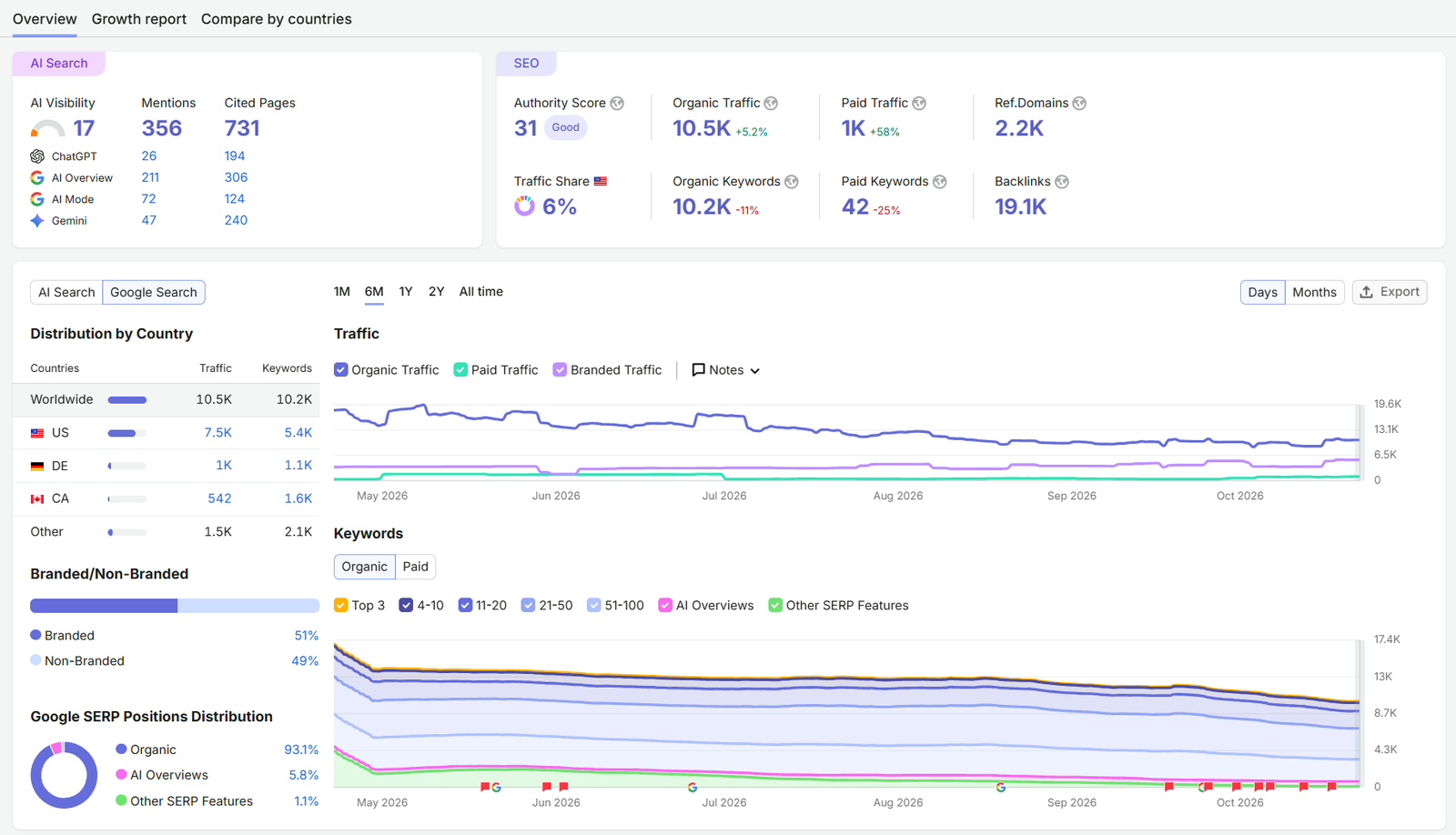
Task: Select the 1Y time range
Action: 406,292
